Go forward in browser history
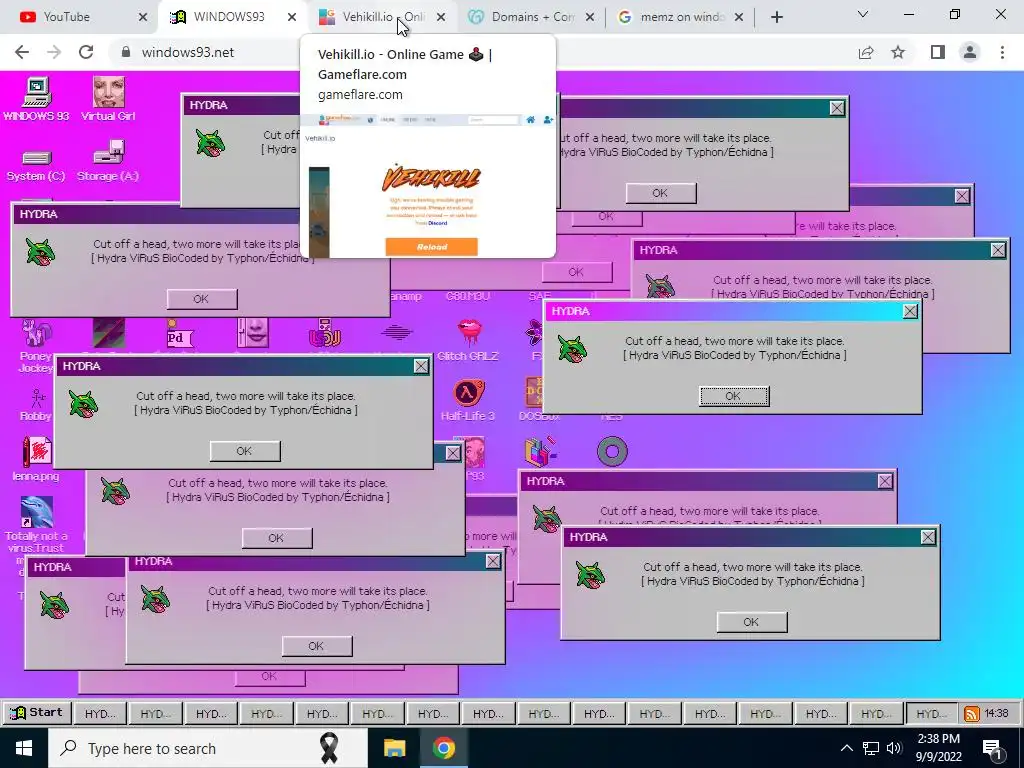Viewport: 1024px width, 768px height. pyautogui.click(x=54, y=52)
